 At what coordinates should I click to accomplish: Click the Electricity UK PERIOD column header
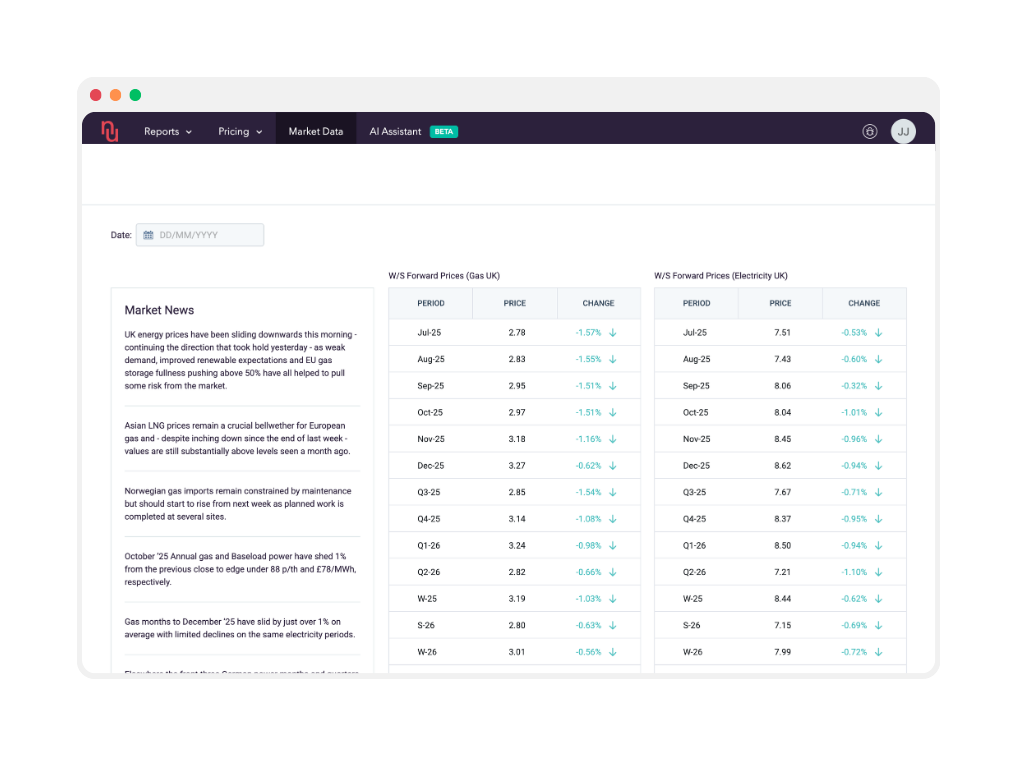pyautogui.click(x=697, y=304)
